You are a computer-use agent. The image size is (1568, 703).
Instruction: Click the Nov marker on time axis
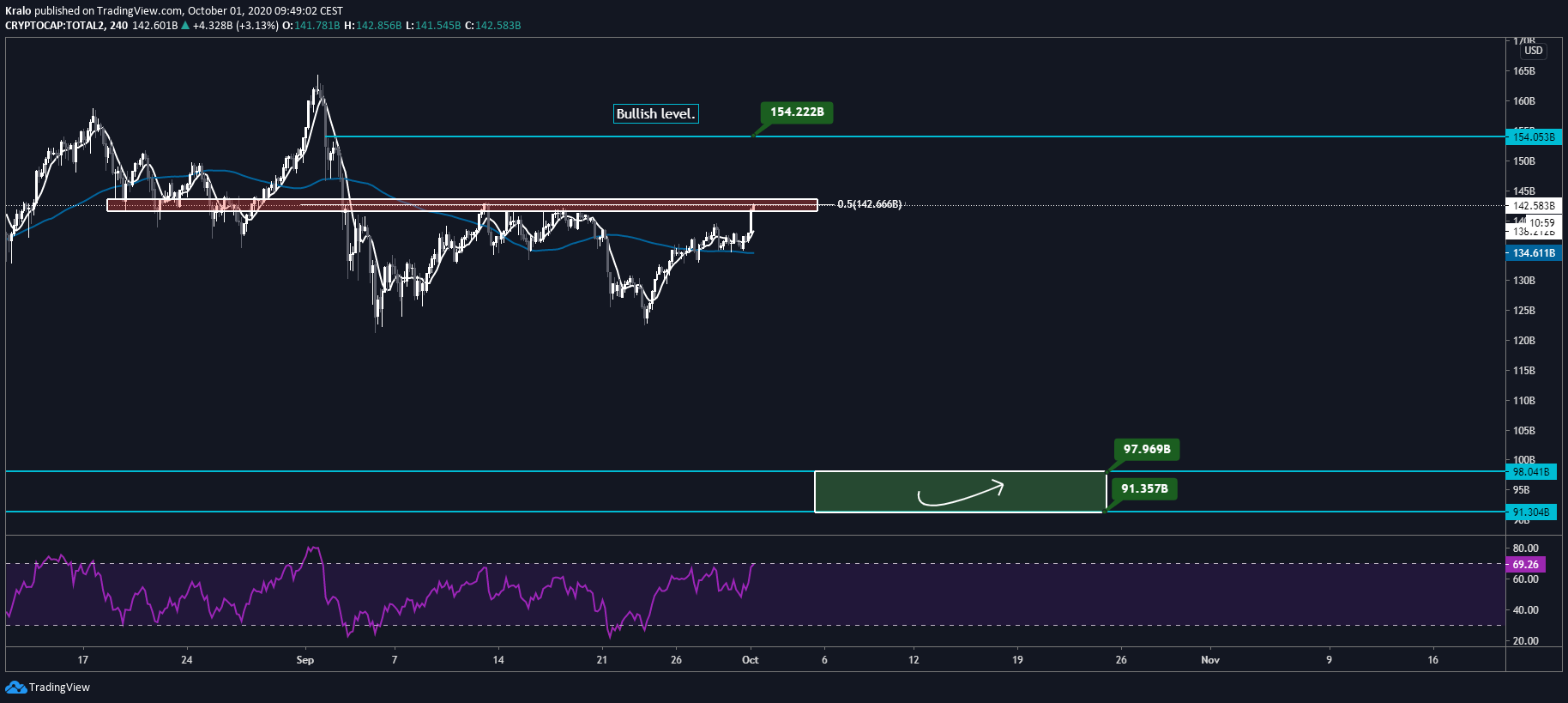click(1209, 660)
